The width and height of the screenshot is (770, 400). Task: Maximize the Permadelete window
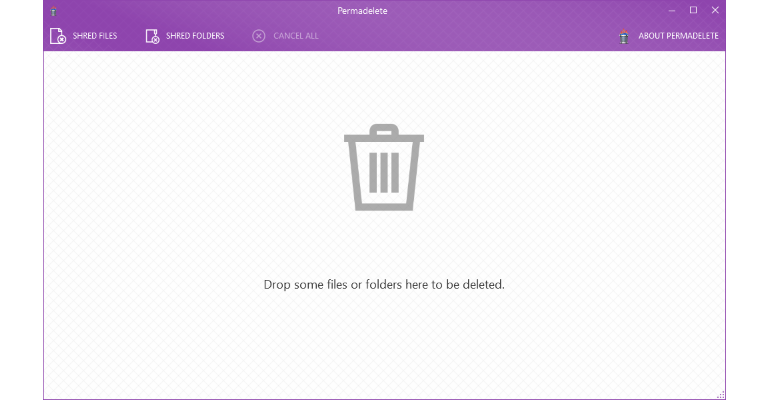[693, 10]
